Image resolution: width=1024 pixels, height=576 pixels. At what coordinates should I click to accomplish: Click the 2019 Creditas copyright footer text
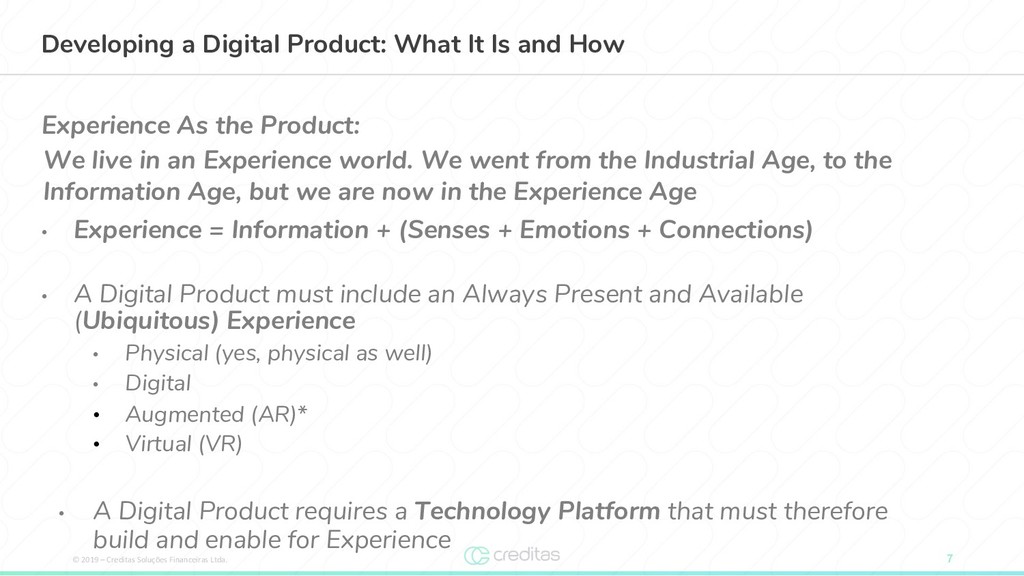pyautogui.click(x=150, y=560)
